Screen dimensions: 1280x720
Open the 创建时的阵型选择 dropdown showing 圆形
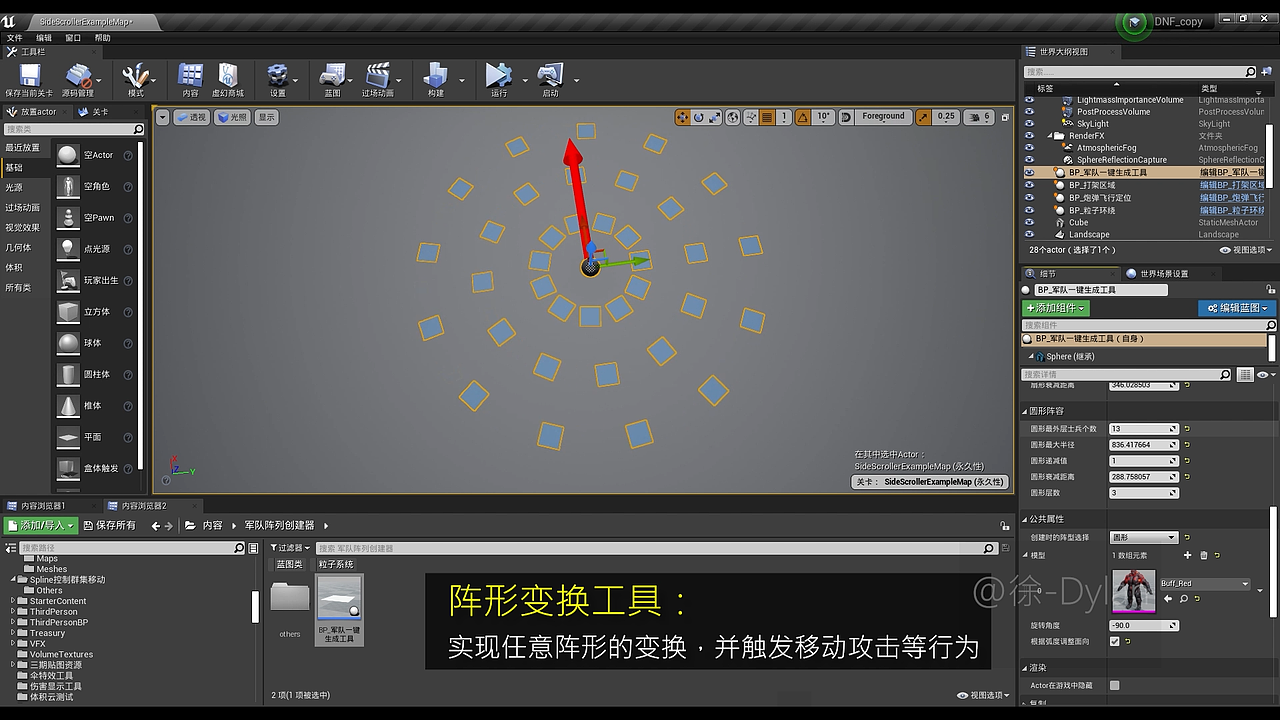coord(1143,536)
